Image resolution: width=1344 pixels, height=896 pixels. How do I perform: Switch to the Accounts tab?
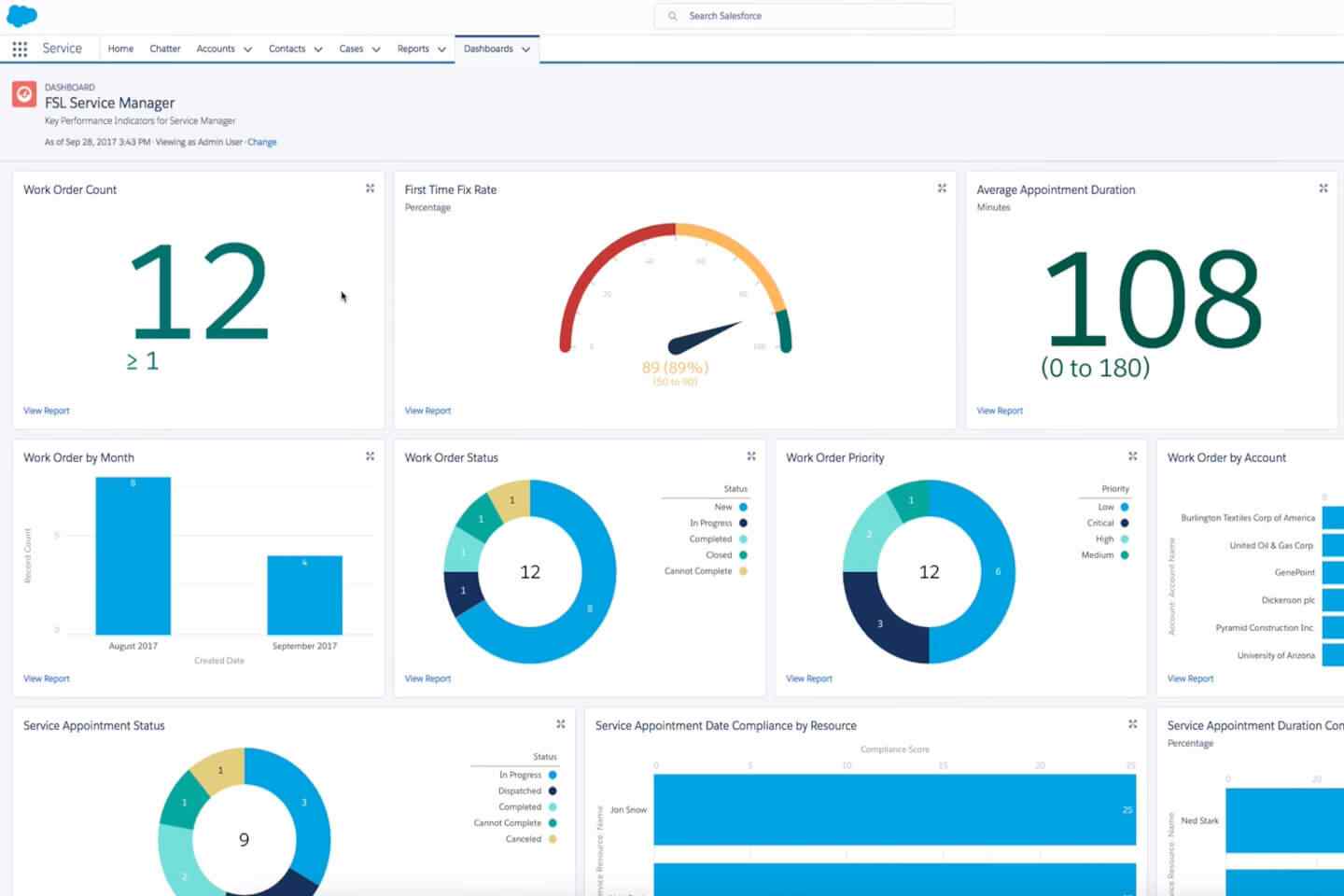click(216, 49)
